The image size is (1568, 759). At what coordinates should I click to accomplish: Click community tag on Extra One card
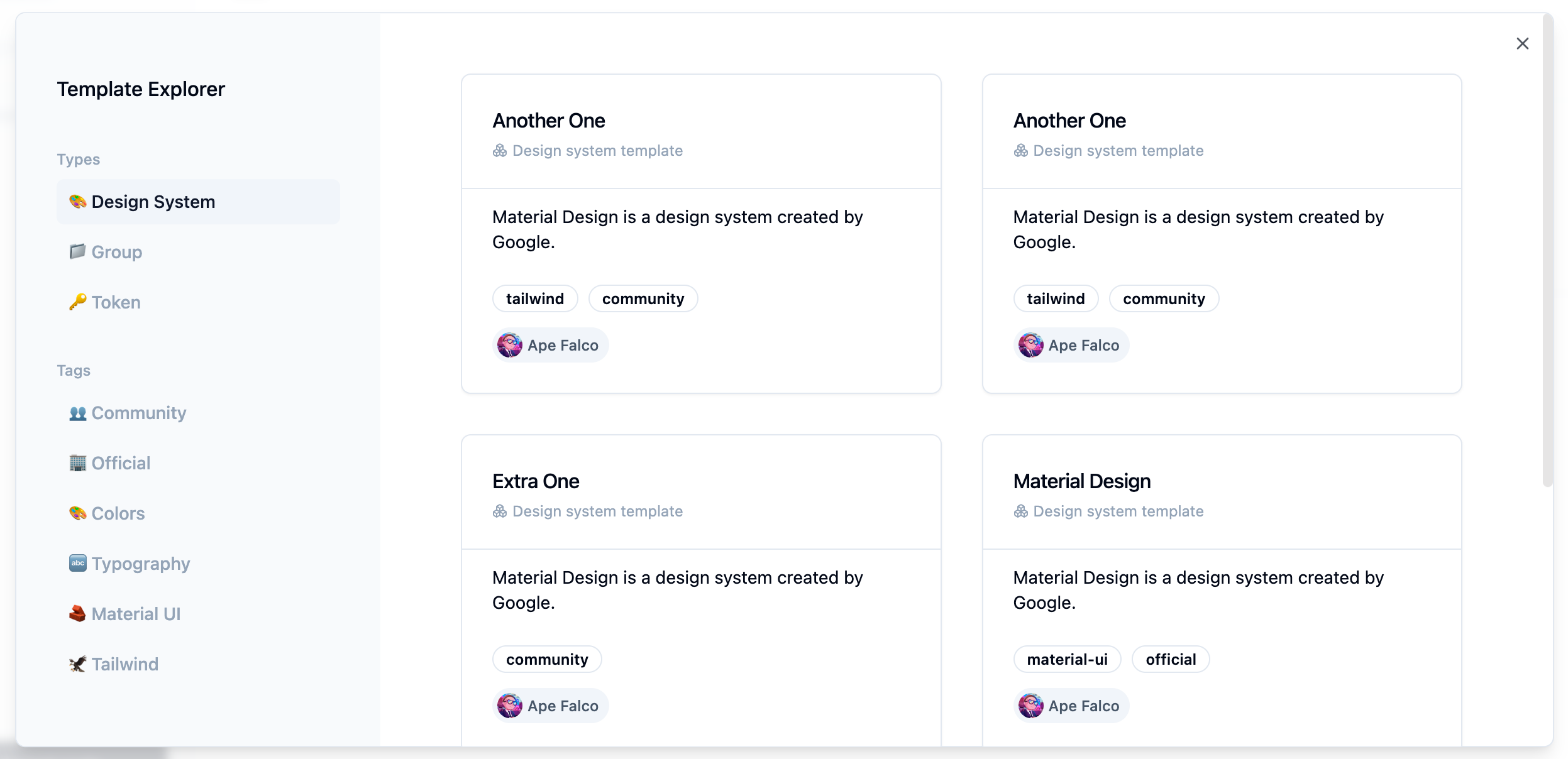coord(547,659)
